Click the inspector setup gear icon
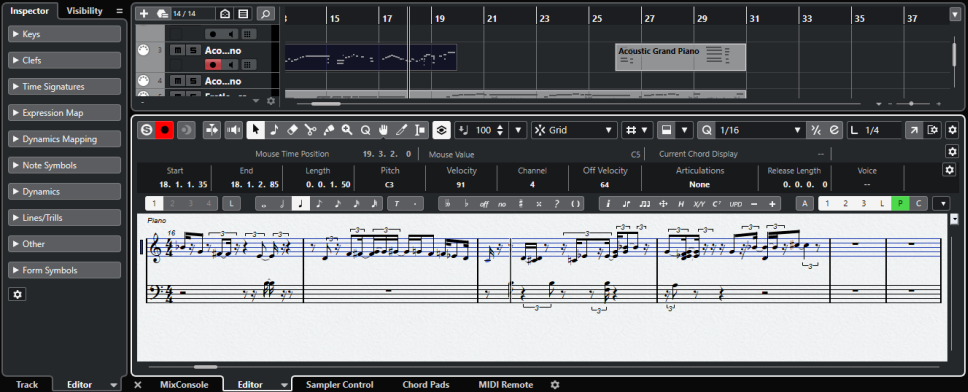This screenshot has height=392, width=968. click(x=17, y=295)
